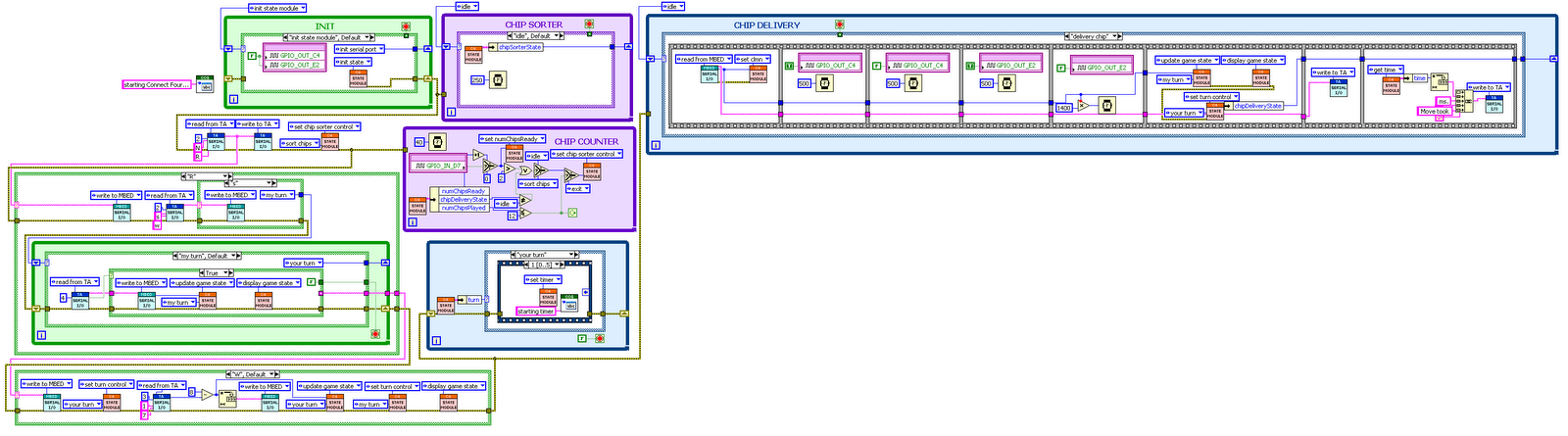Select State Module beside top 'sort chips' constant
The height and width of the screenshot is (436, 1568).
[330, 142]
